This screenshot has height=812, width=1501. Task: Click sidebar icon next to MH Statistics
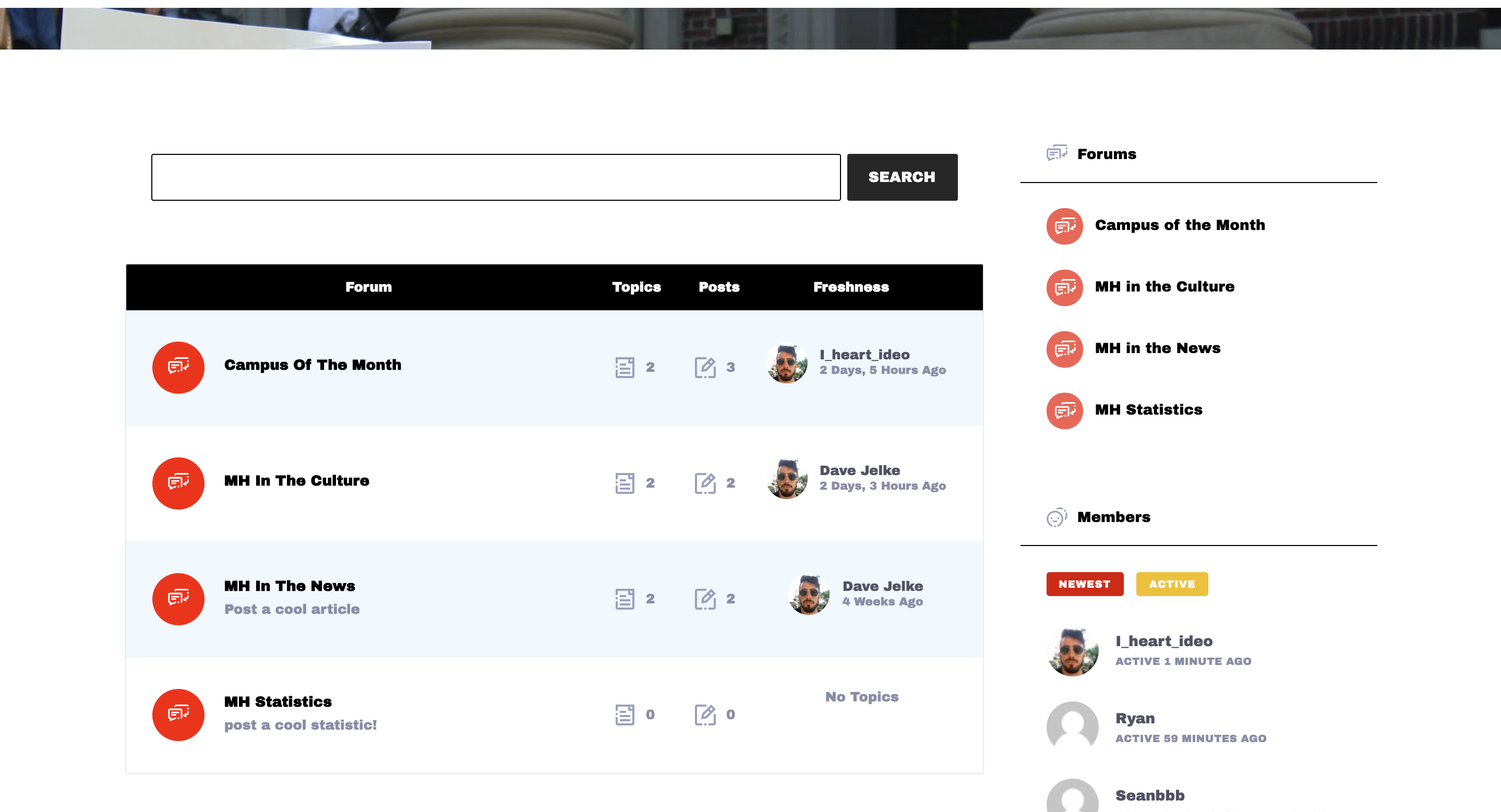pos(1064,410)
